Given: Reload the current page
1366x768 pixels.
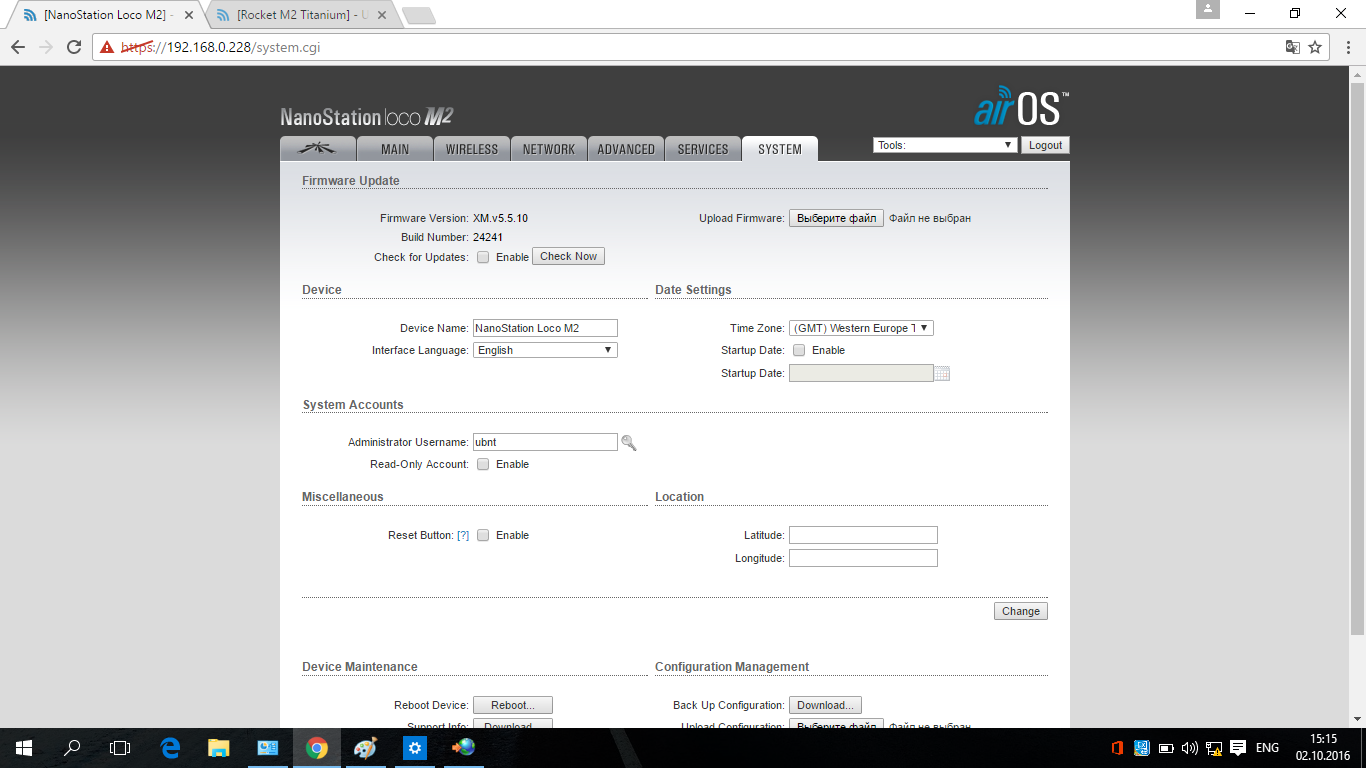Looking at the screenshot, I should click(x=74, y=47).
